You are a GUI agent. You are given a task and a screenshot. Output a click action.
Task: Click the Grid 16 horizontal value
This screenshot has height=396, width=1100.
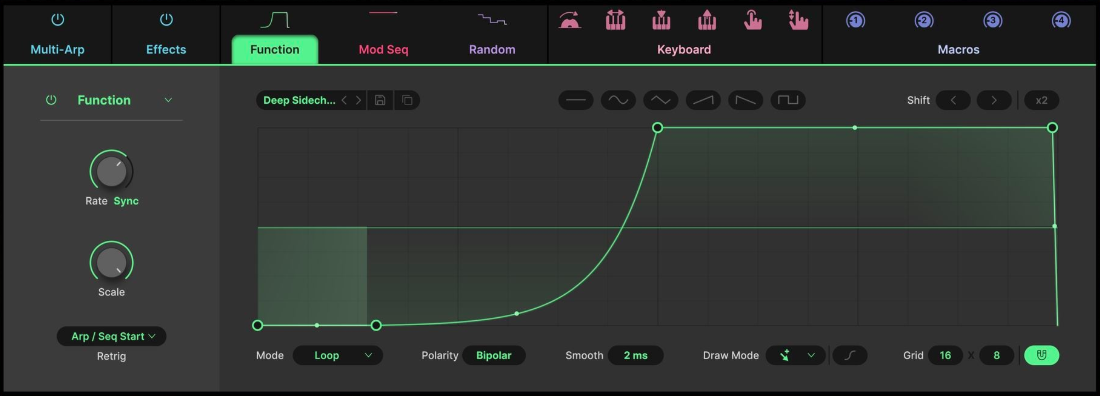pyautogui.click(x=945, y=355)
